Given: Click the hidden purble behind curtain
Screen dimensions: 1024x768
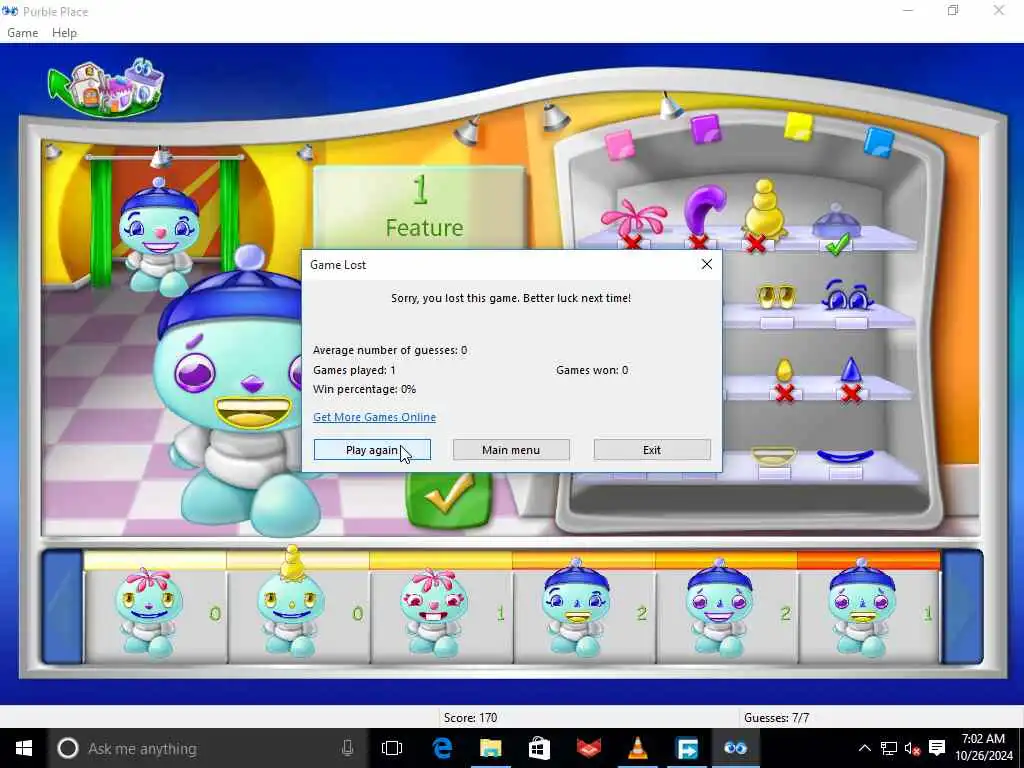Looking at the screenshot, I should click(x=159, y=235).
